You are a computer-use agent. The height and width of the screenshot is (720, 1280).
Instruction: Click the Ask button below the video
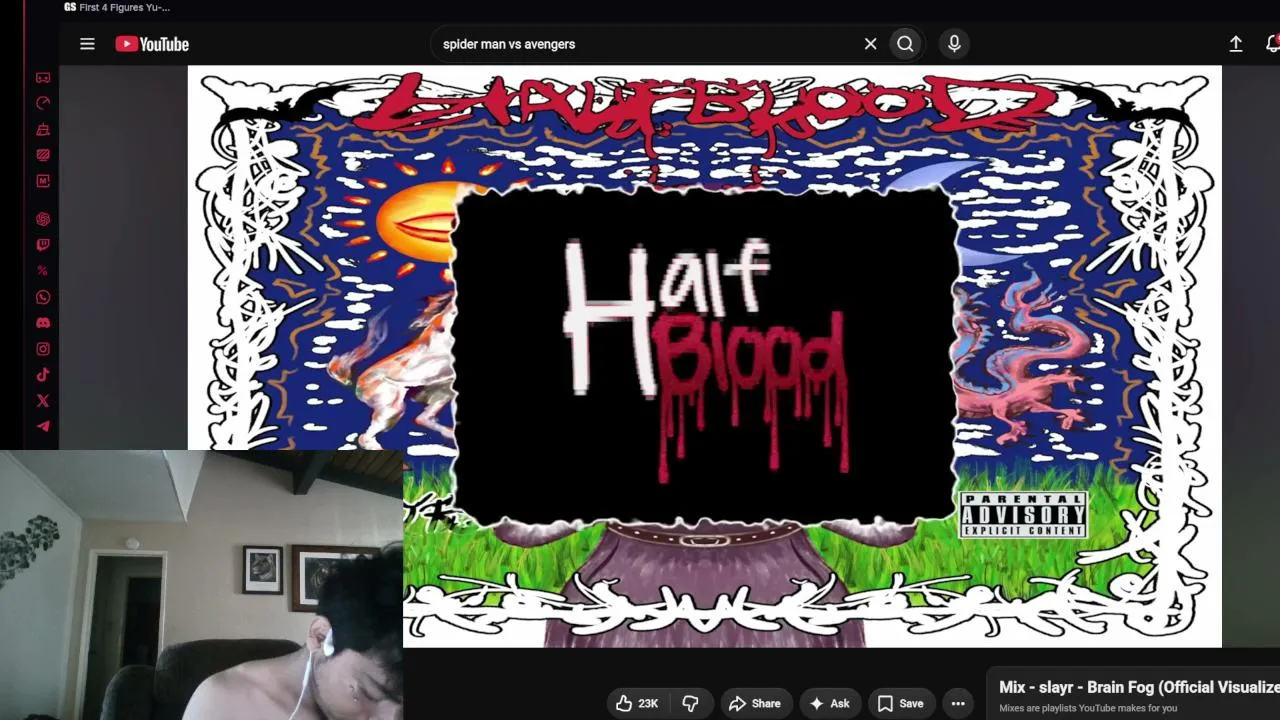click(x=829, y=703)
